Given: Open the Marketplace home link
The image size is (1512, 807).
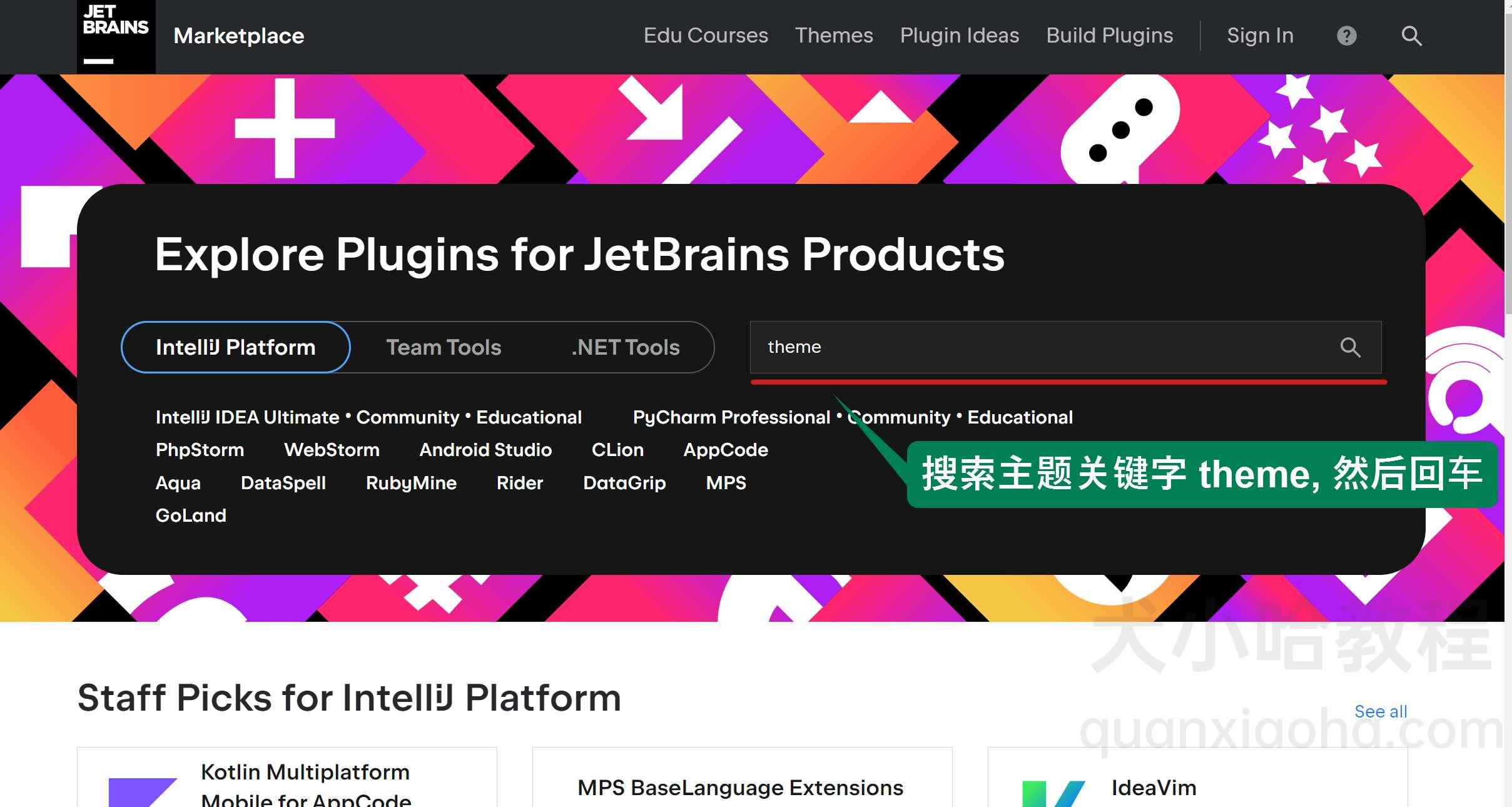Looking at the screenshot, I should click(x=238, y=36).
